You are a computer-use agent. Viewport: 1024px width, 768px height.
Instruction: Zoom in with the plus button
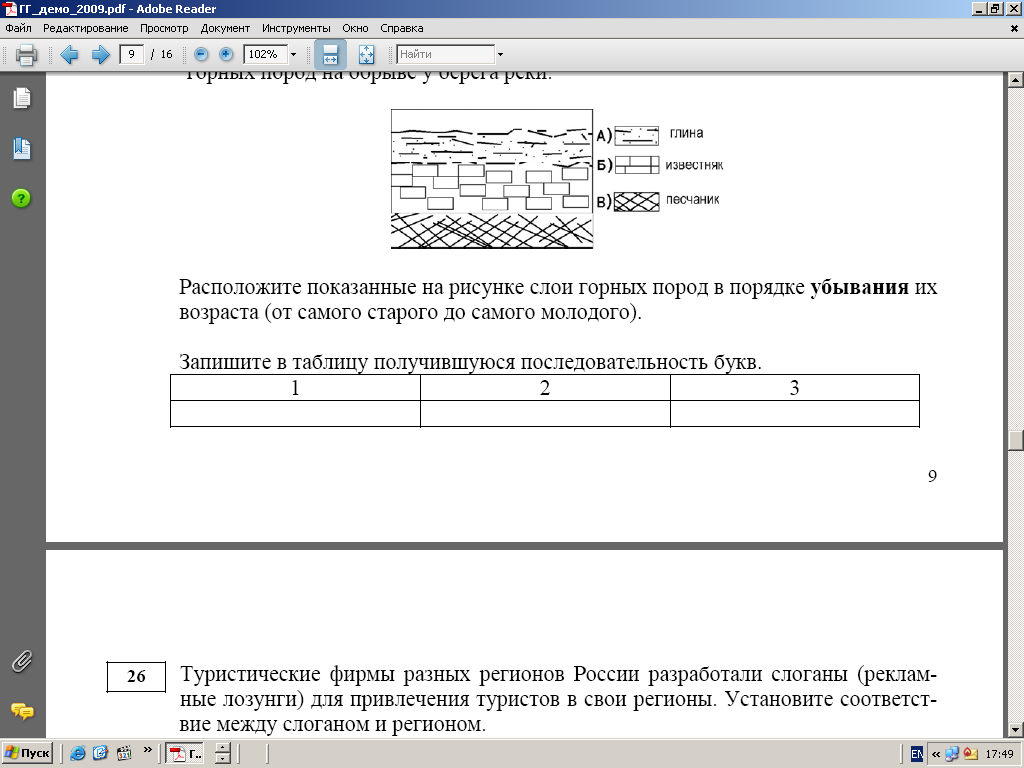226,54
